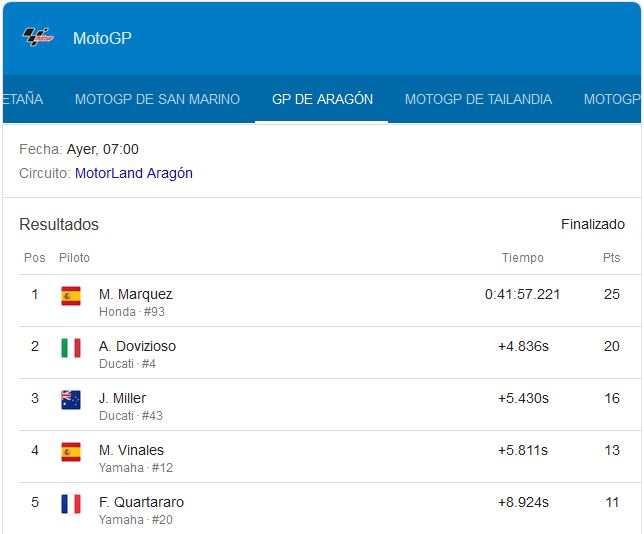This screenshot has height=534, width=644.
Task: Click the Finalizado status label
Action: click(593, 224)
